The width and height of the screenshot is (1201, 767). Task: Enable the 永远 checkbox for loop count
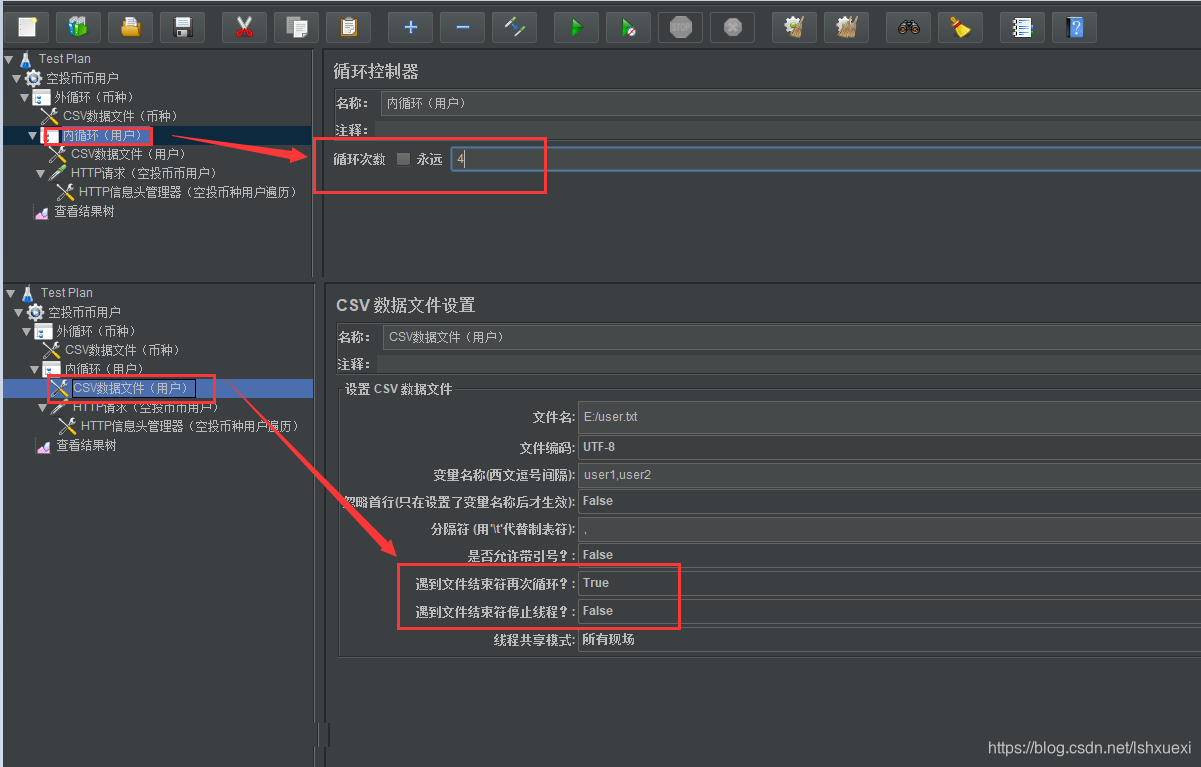tap(403, 159)
